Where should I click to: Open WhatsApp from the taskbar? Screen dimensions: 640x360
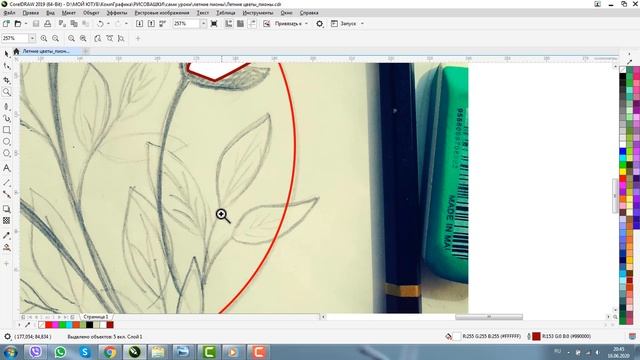click(x=60, y=352)
